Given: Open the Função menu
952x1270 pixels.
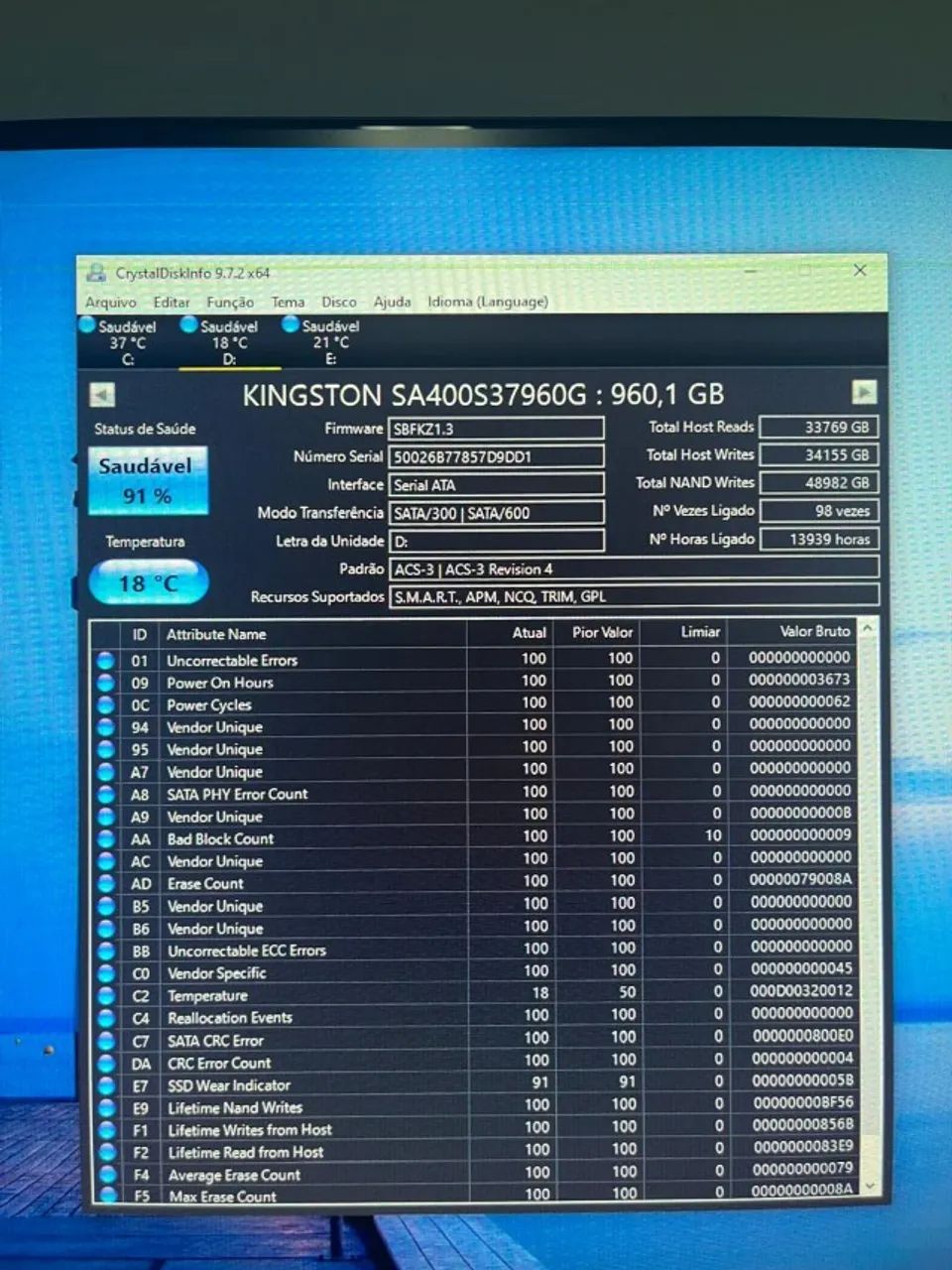Looking at the screenshot, I should point(230,302).
